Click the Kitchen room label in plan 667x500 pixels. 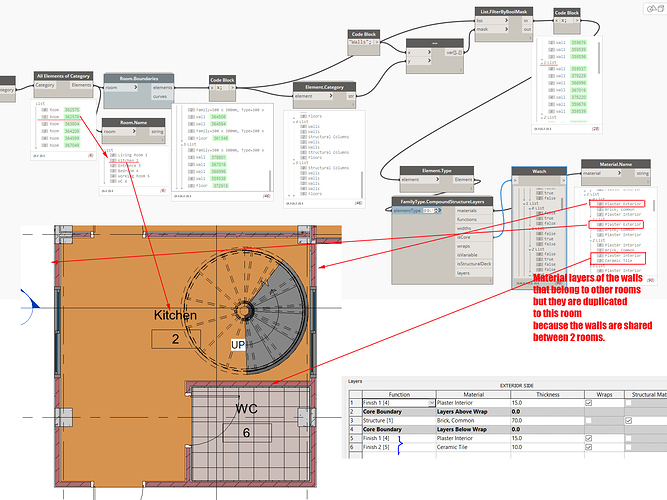[x=175, y=315]
